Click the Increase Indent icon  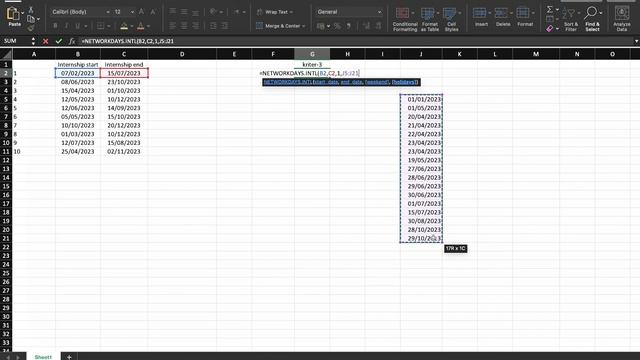pos(224,26)
